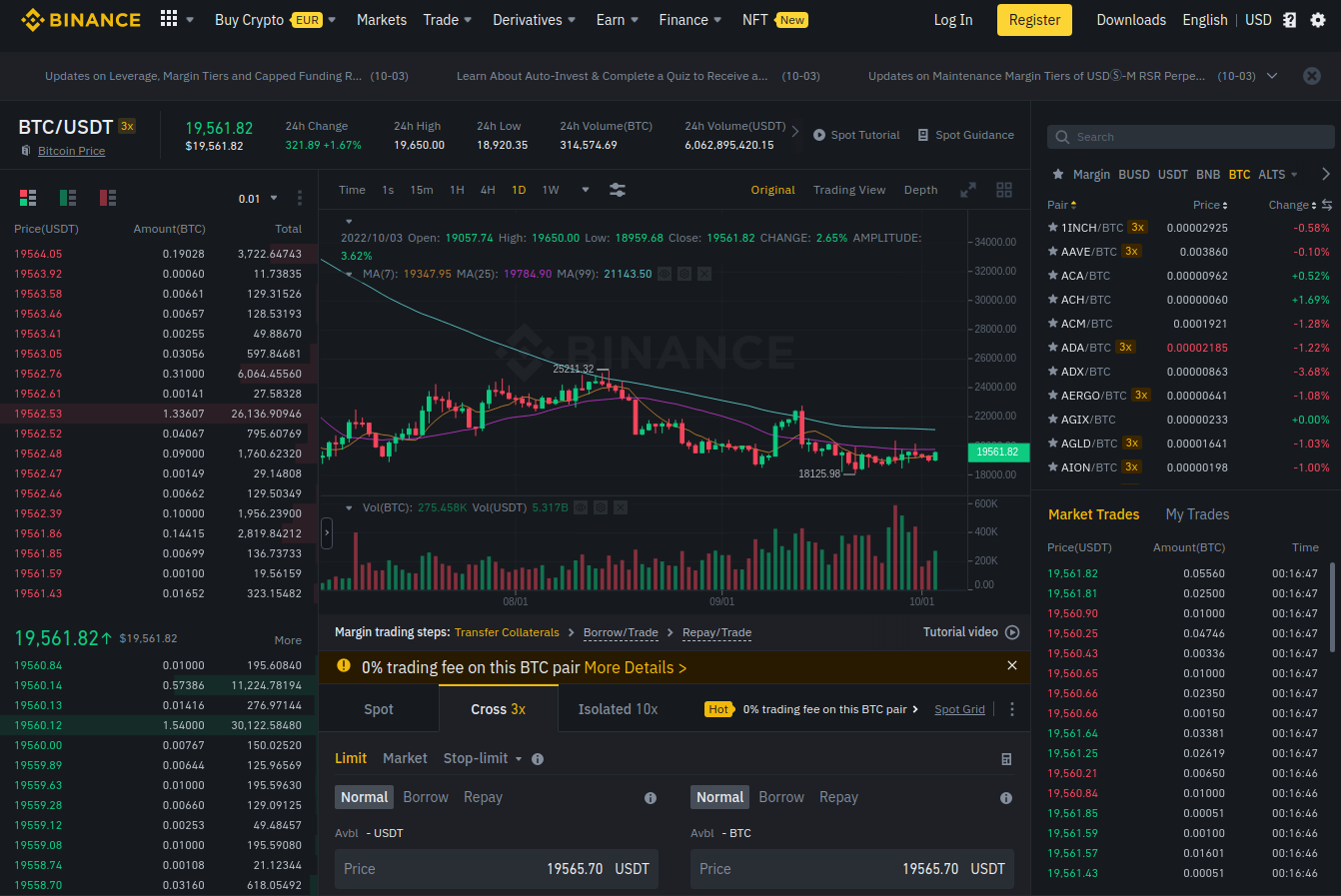Viewport: 1341px width, 896px height.
Task: Switch chart to Depth view
Action: tap(921, 190)
